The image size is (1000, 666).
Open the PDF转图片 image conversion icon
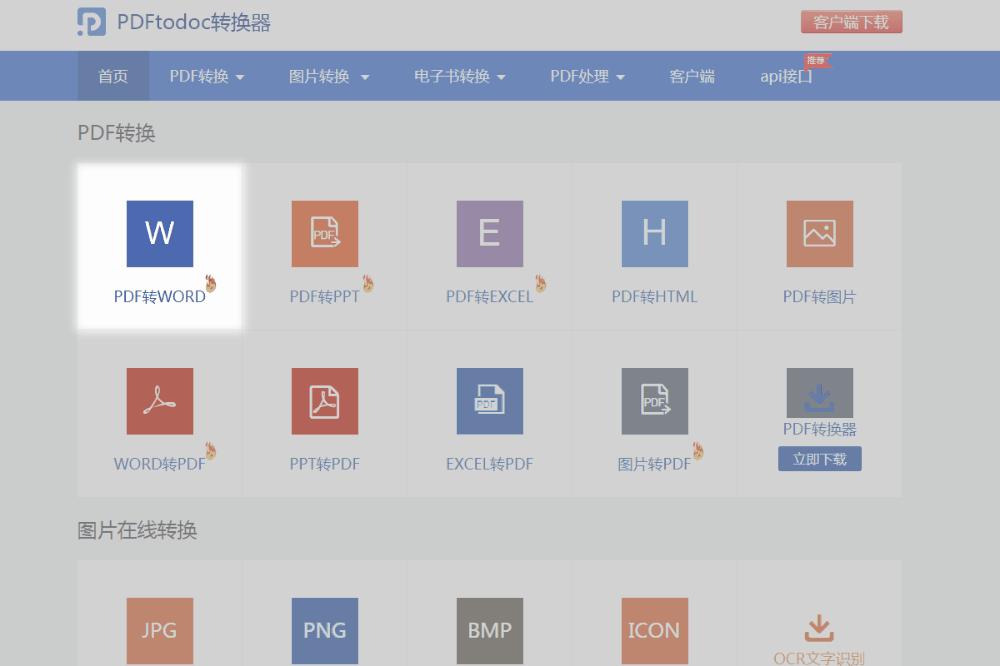(819, 233)
